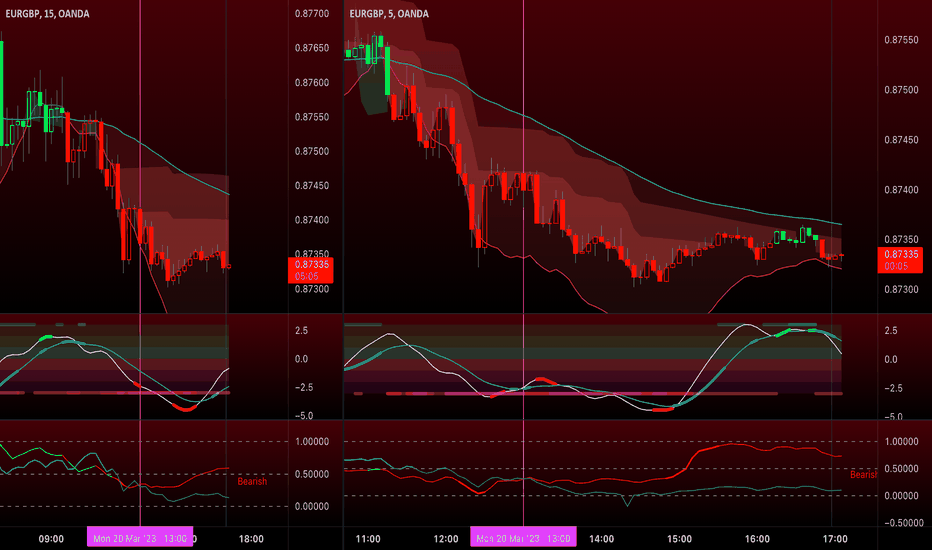This screenshot has width=932, height=550.
Task: Click the EURGBP, 15, OANDA chart title
Action: click(48, 14)
